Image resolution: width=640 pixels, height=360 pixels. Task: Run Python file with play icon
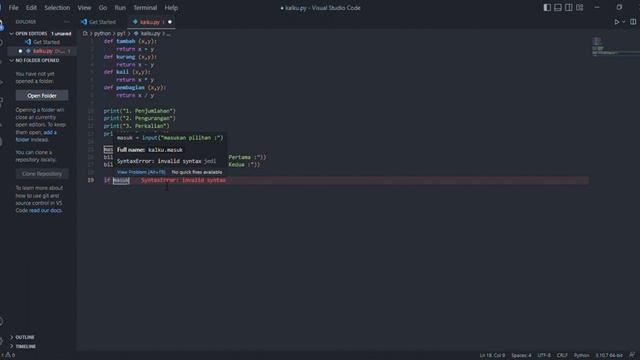[616, 22]
